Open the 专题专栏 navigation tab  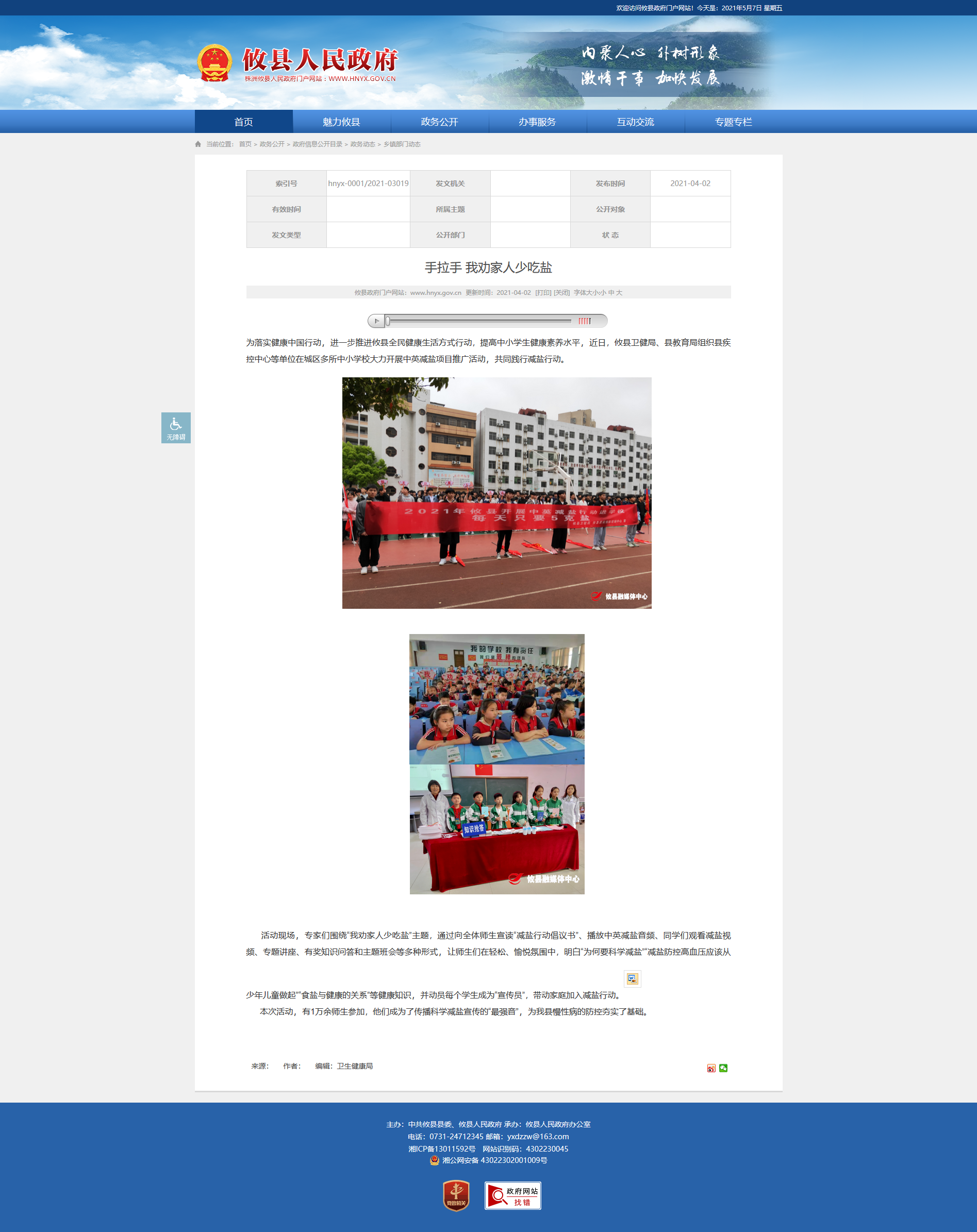(734, 122)
